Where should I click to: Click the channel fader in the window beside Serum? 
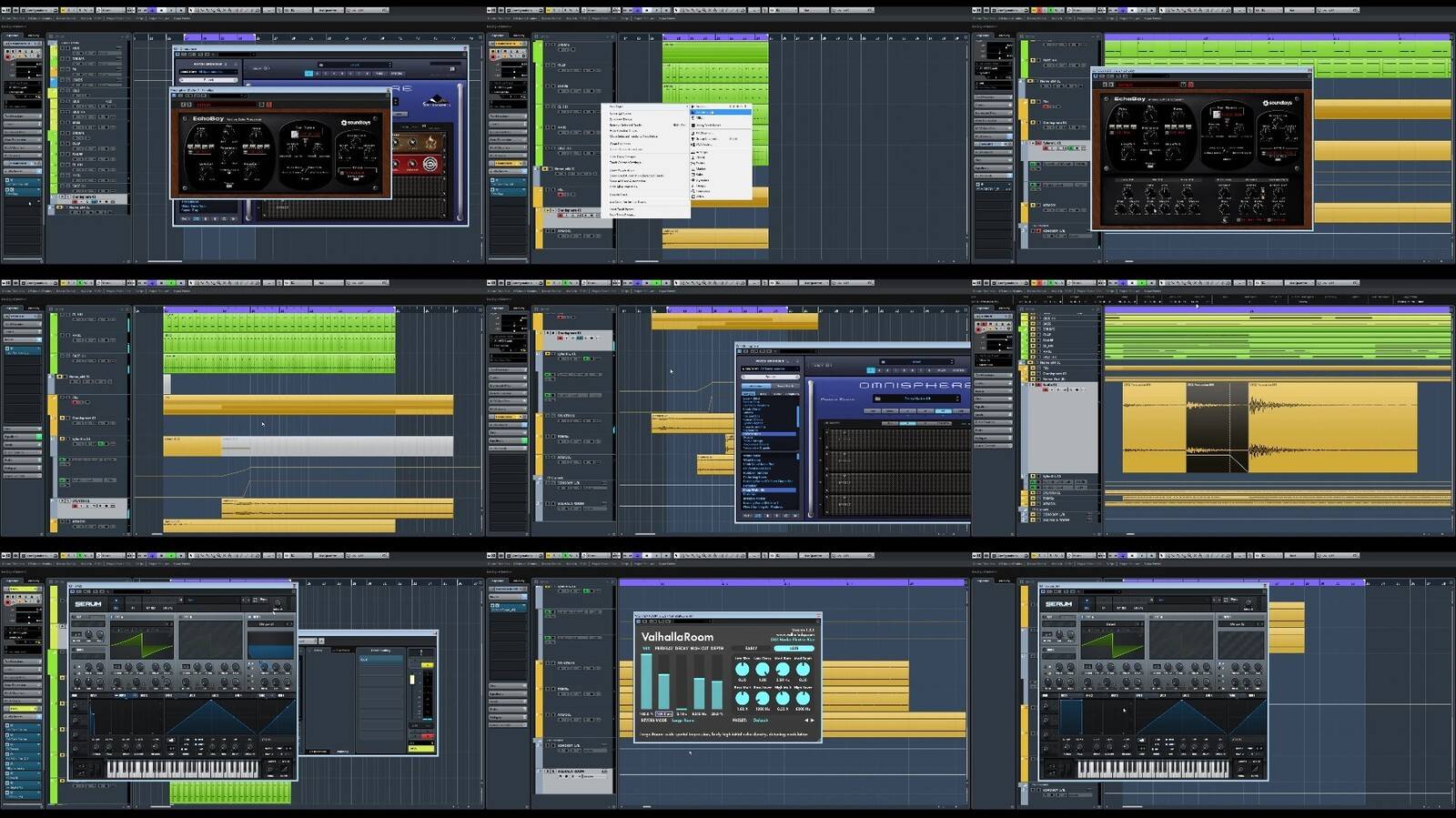click(x=412, y=680)
